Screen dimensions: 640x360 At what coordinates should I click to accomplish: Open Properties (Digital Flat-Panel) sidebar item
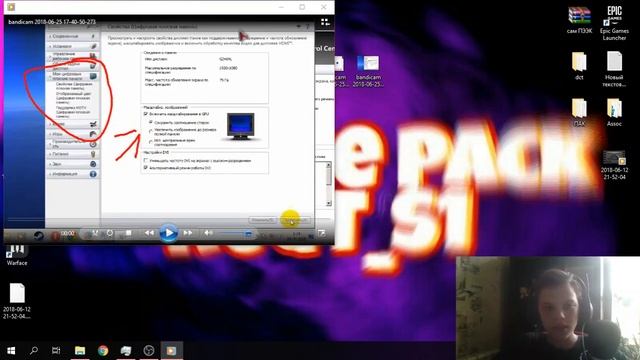click(74, 86)
